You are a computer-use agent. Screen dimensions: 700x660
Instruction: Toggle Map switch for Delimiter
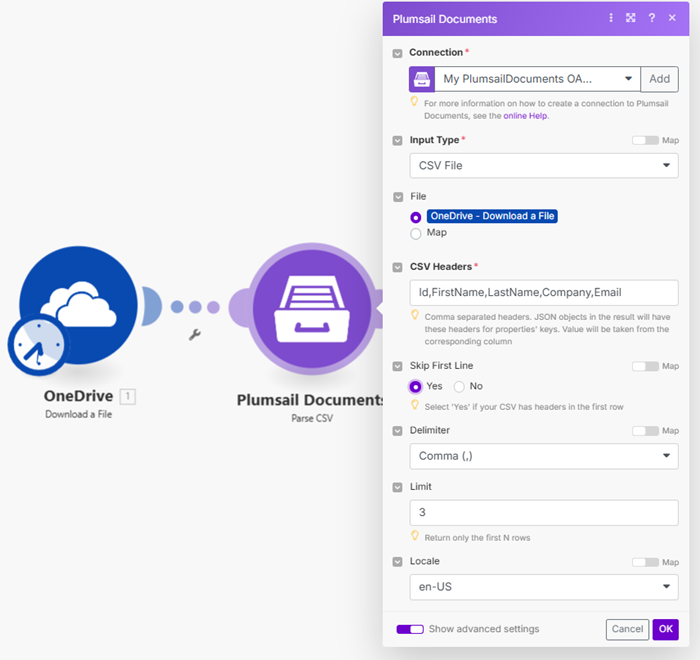click(645, 431)
